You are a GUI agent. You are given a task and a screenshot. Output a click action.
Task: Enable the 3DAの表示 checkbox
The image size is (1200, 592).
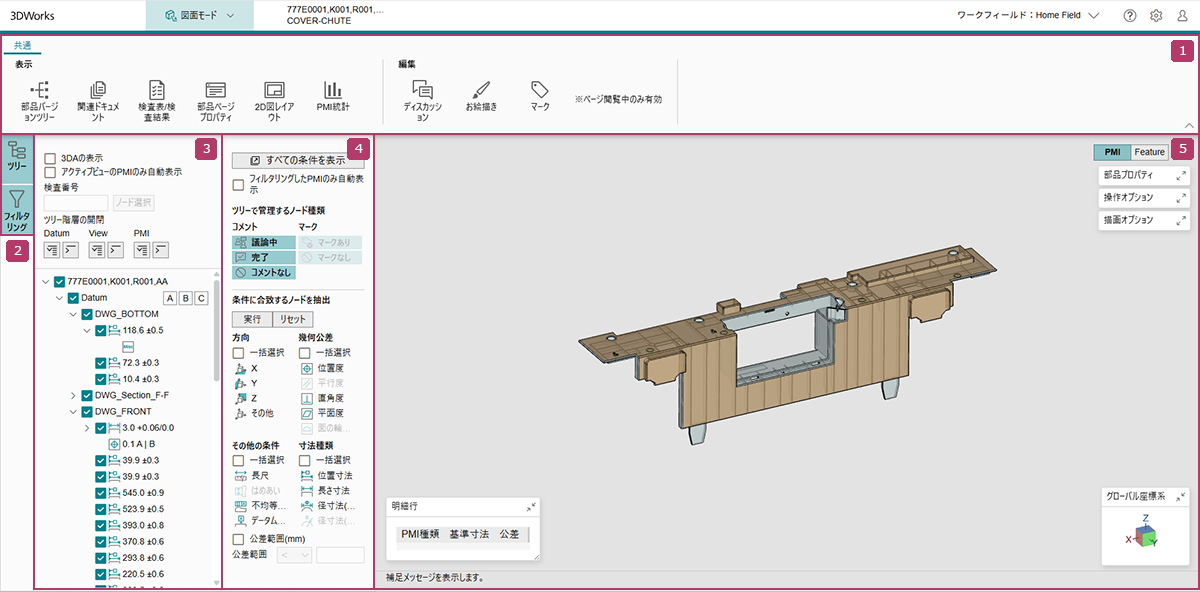point(50,158)
